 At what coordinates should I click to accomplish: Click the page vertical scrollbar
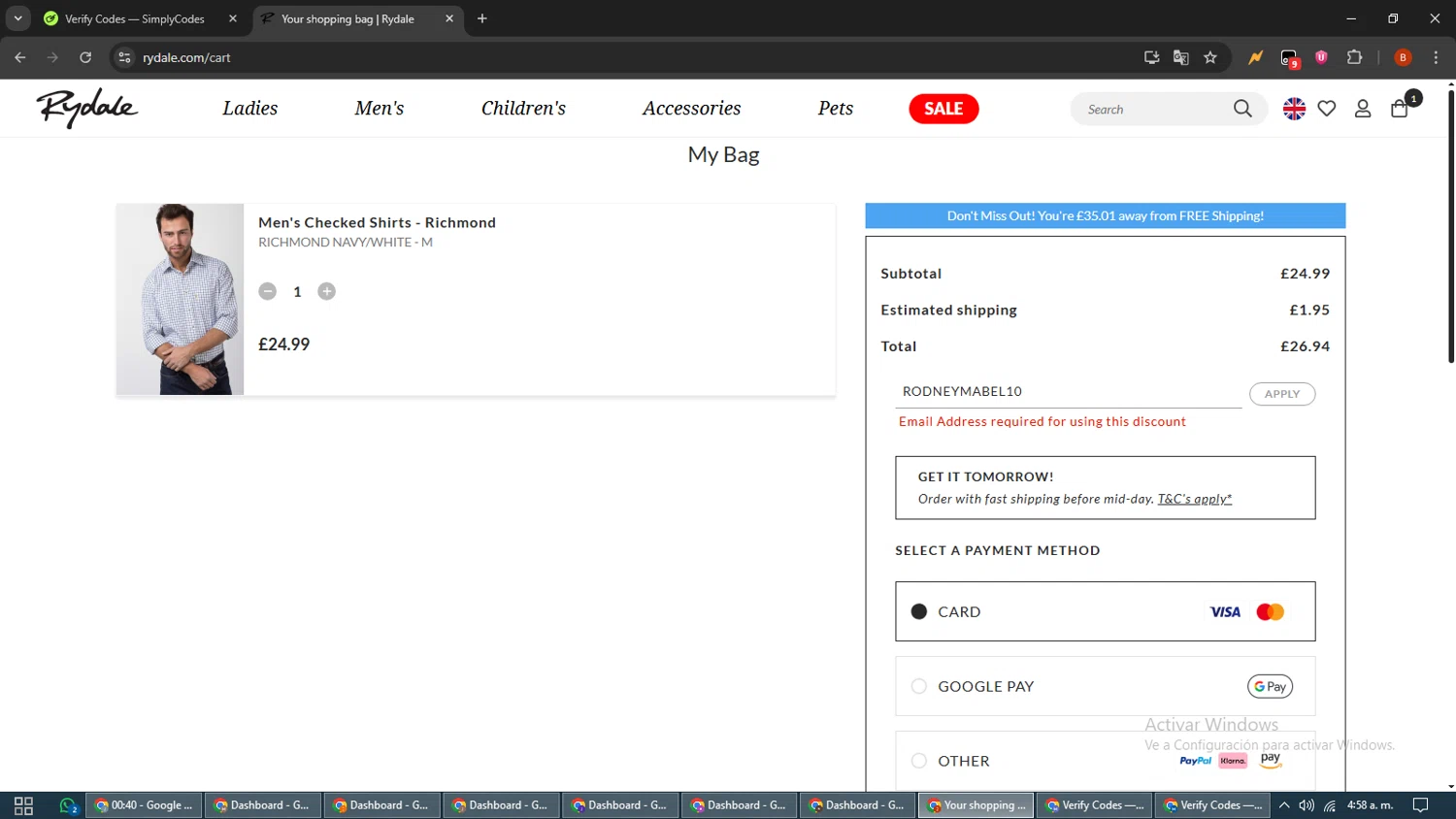(1451, 225)
